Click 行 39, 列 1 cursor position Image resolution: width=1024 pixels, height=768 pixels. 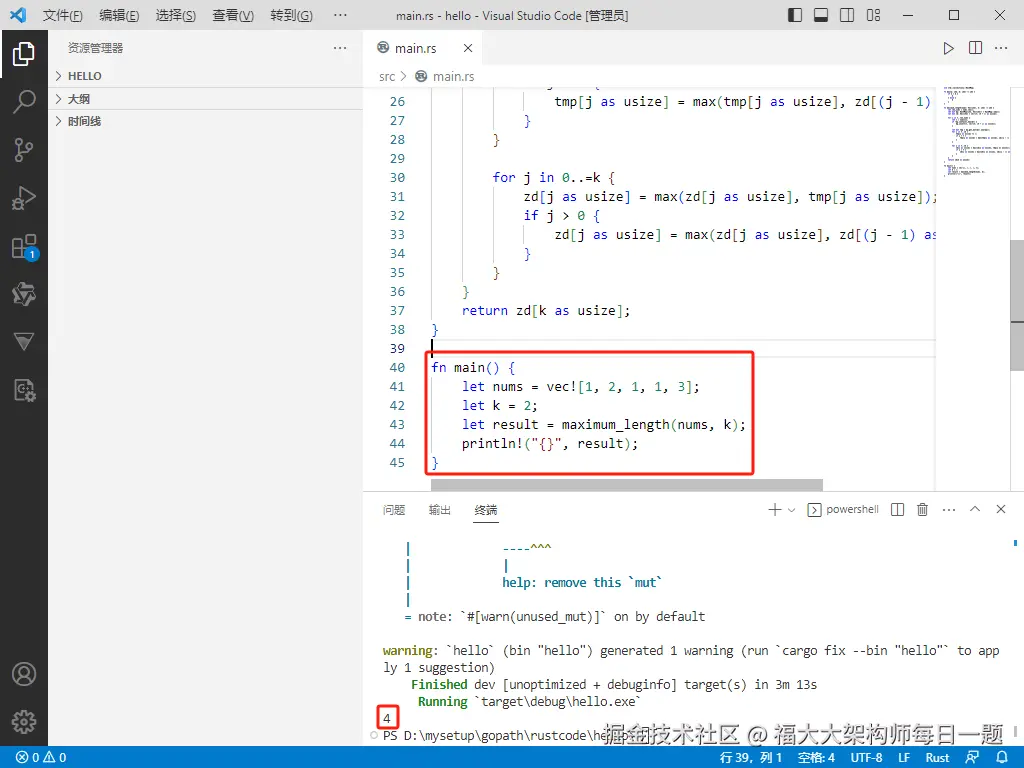(x=750, y=758)
